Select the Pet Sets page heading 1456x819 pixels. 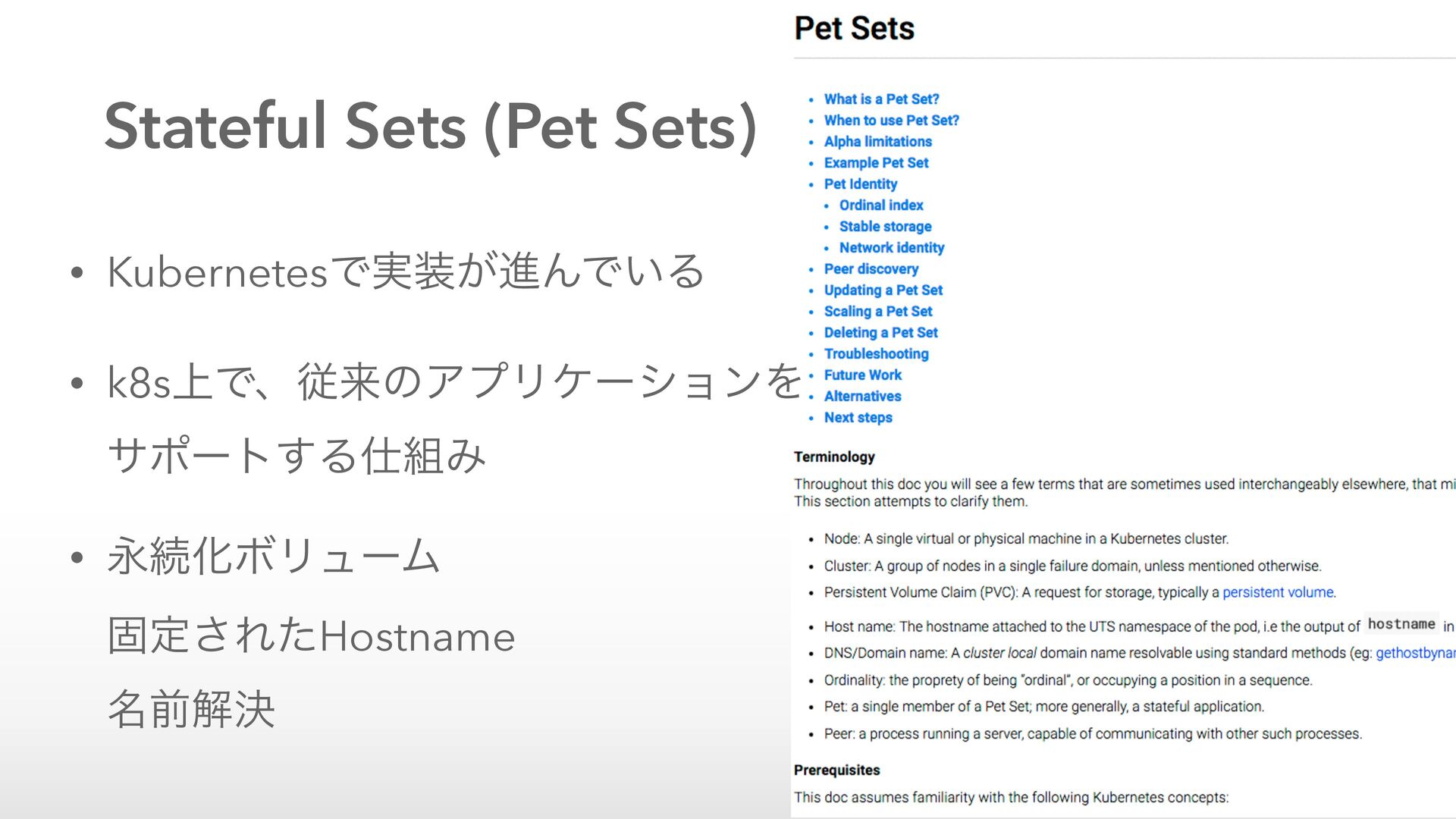pyautogui.click(x=854, y=29)
